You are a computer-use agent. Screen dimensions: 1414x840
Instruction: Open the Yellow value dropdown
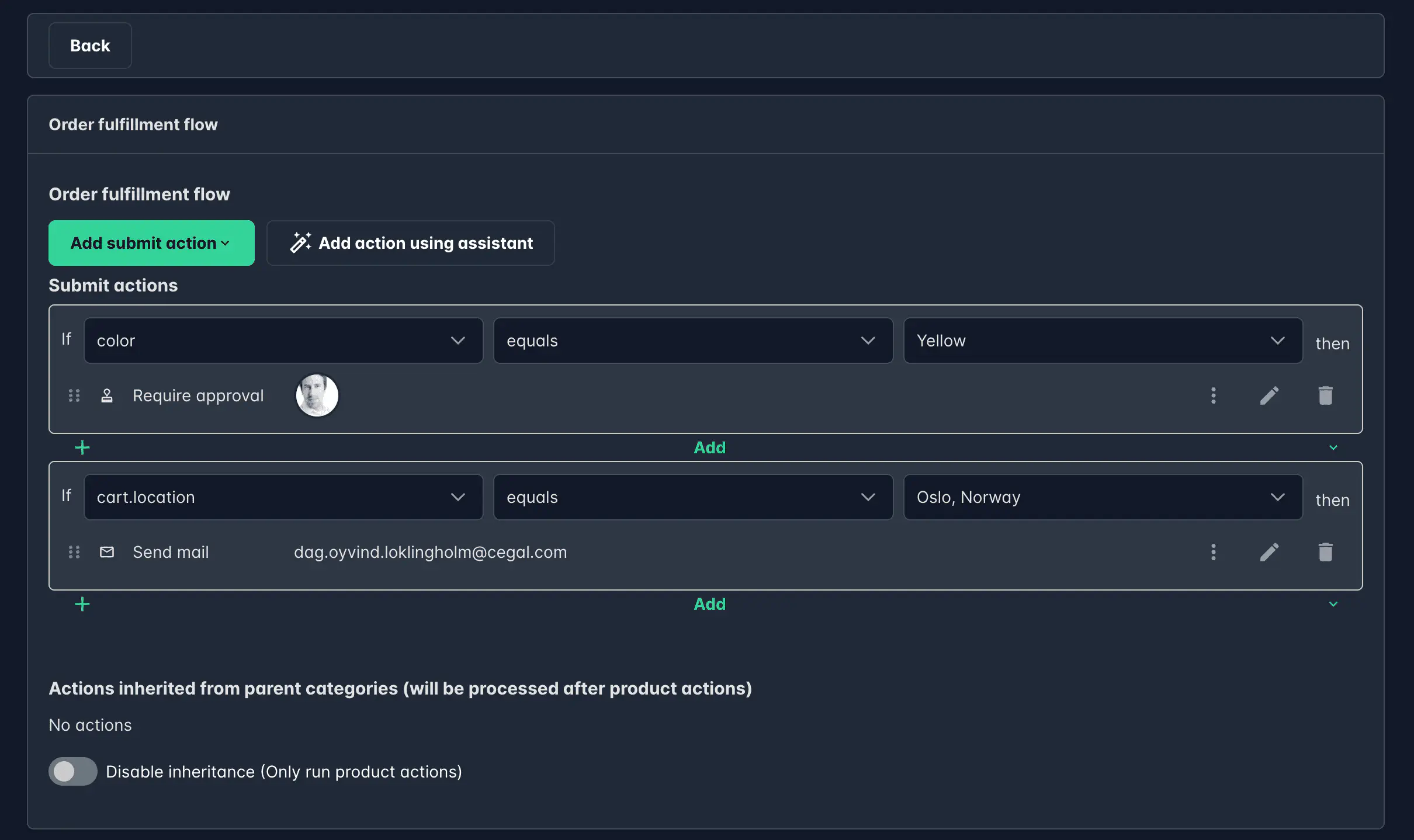pyautogui.click(x=1103, y=341)
